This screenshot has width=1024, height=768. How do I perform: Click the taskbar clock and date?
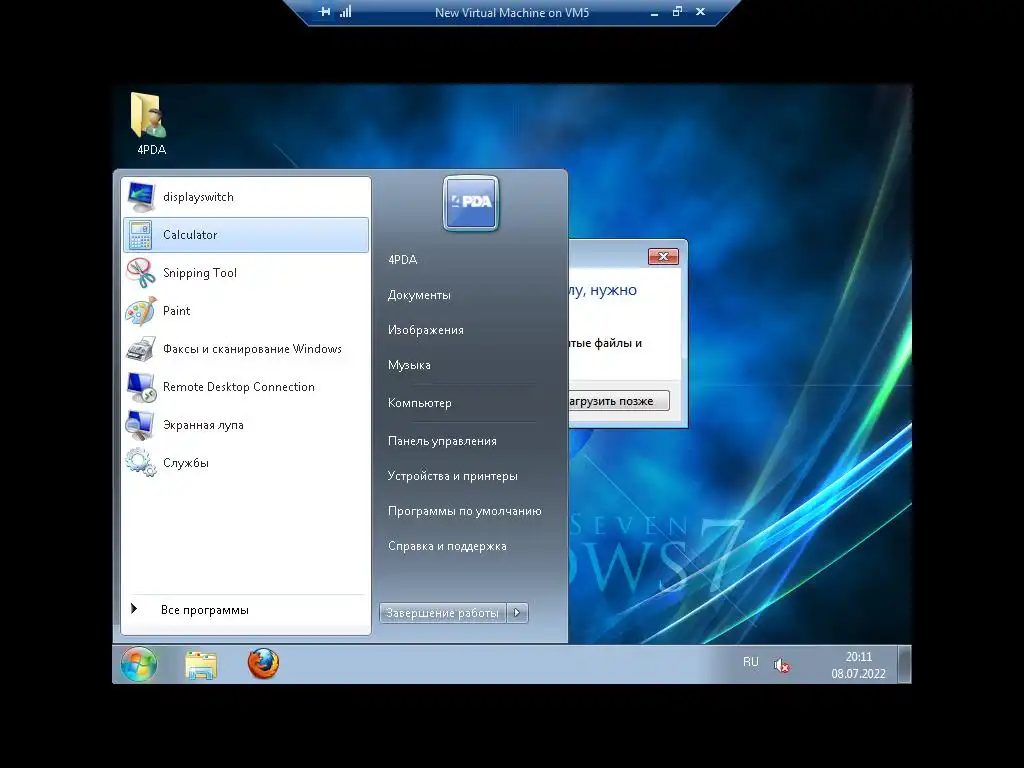point(858,665)
